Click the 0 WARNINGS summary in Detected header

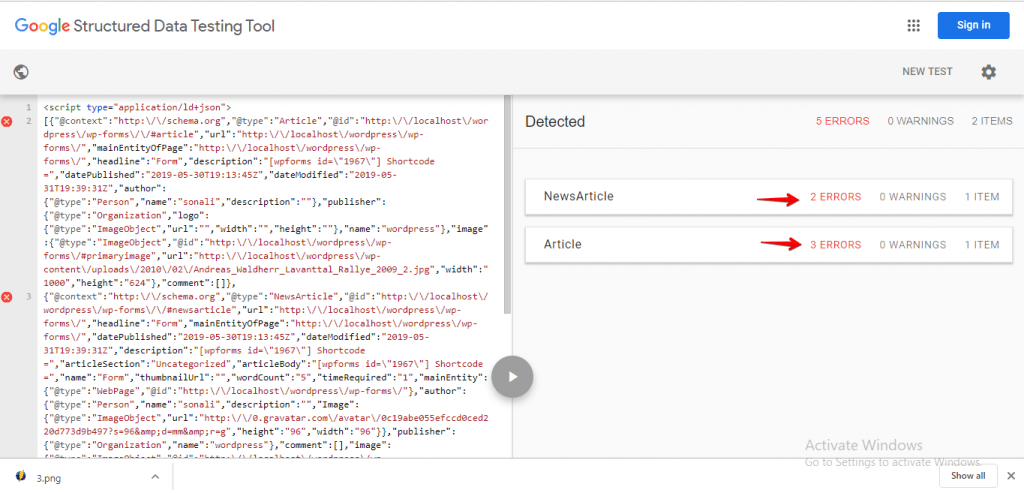click(920, 121)
